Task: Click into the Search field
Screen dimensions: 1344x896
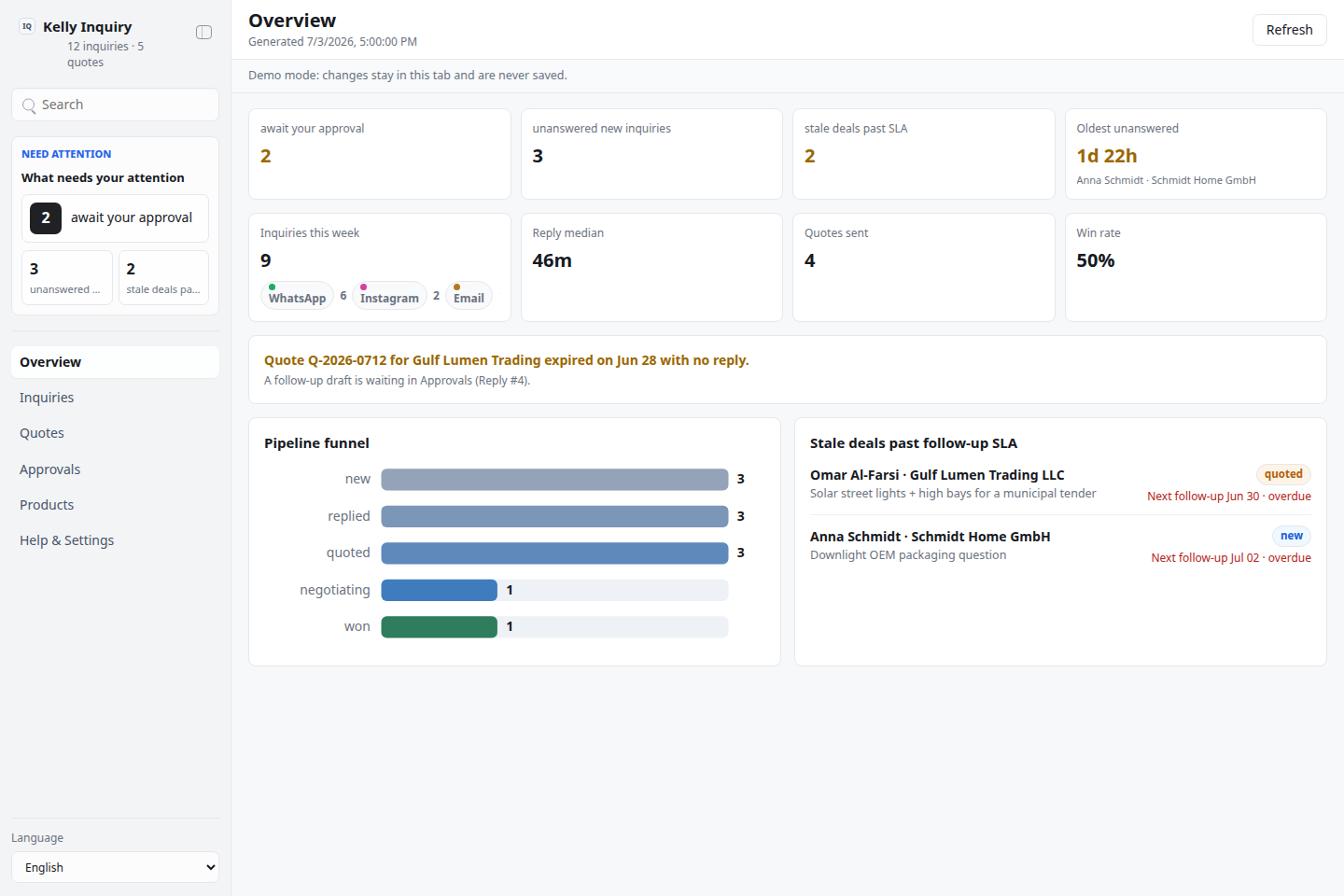Action: pos(115,105)
